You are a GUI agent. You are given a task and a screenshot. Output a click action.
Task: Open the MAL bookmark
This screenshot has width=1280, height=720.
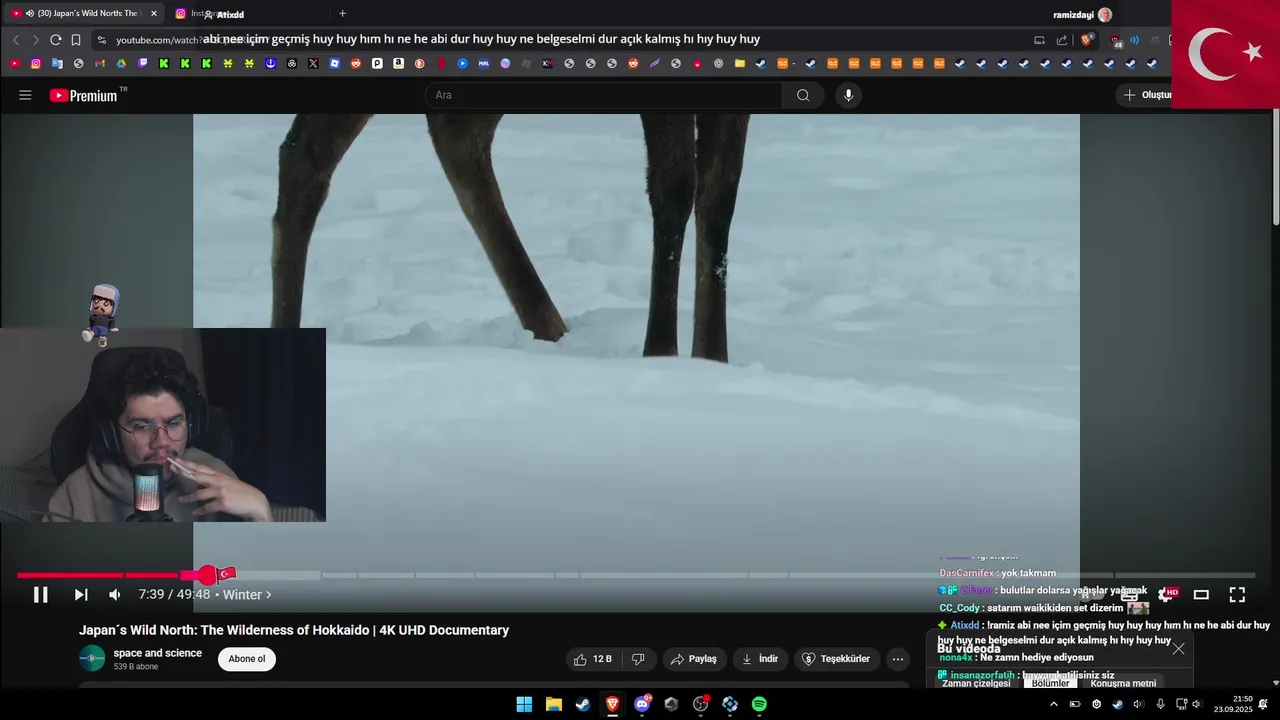484,63
